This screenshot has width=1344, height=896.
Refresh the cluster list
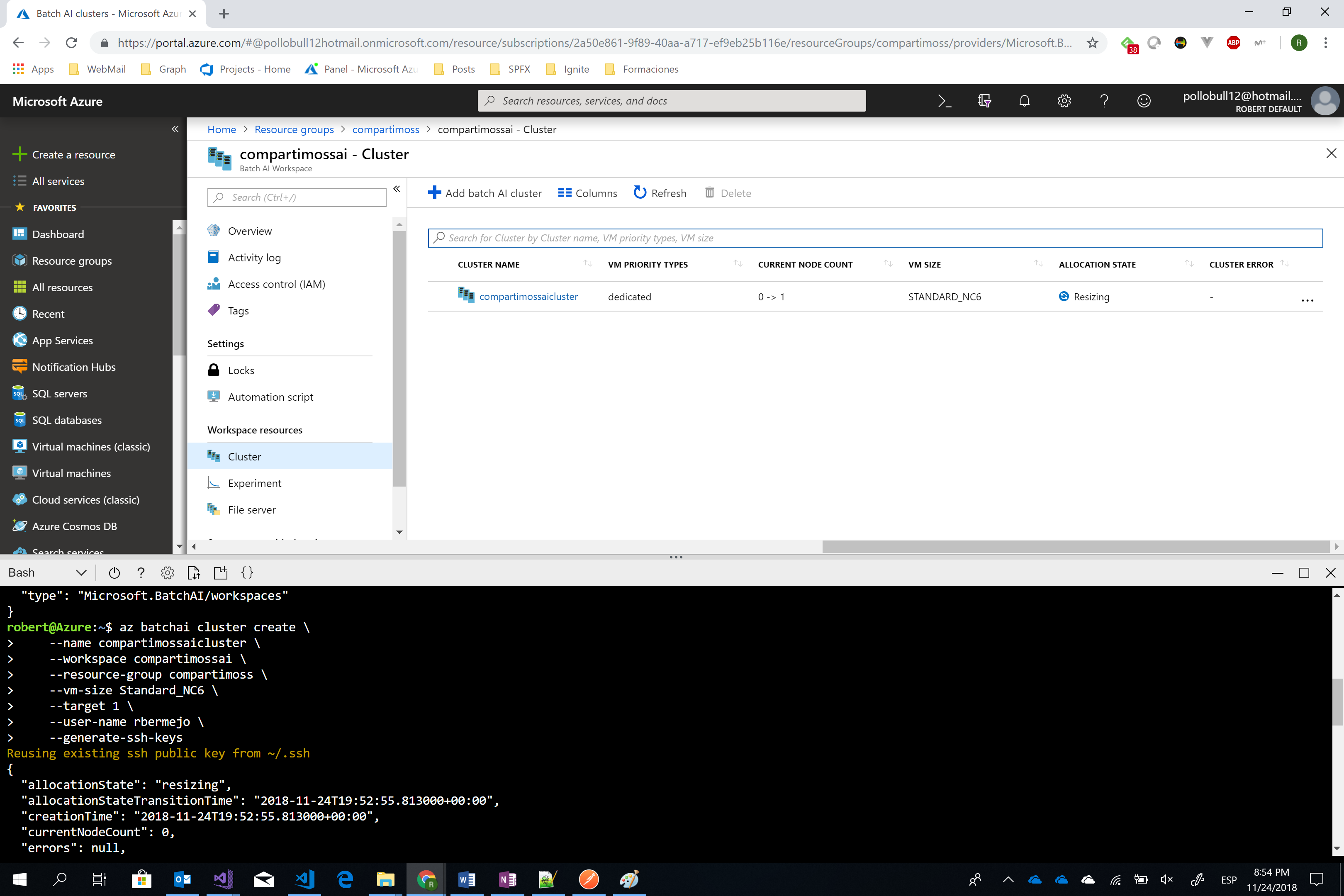tap(660, 193)
